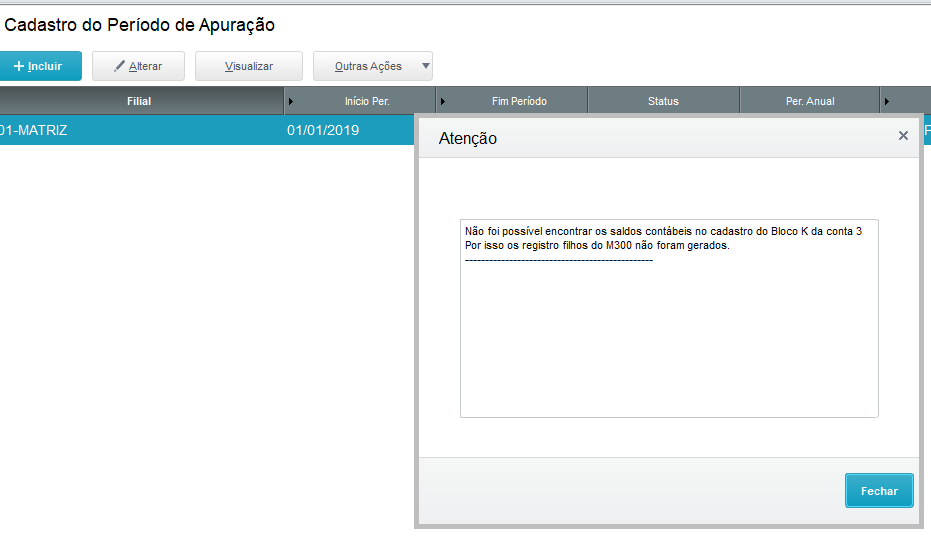Screen dimensions: 931x540
Task: Click the Per. Anual column header
Action: 810,101
